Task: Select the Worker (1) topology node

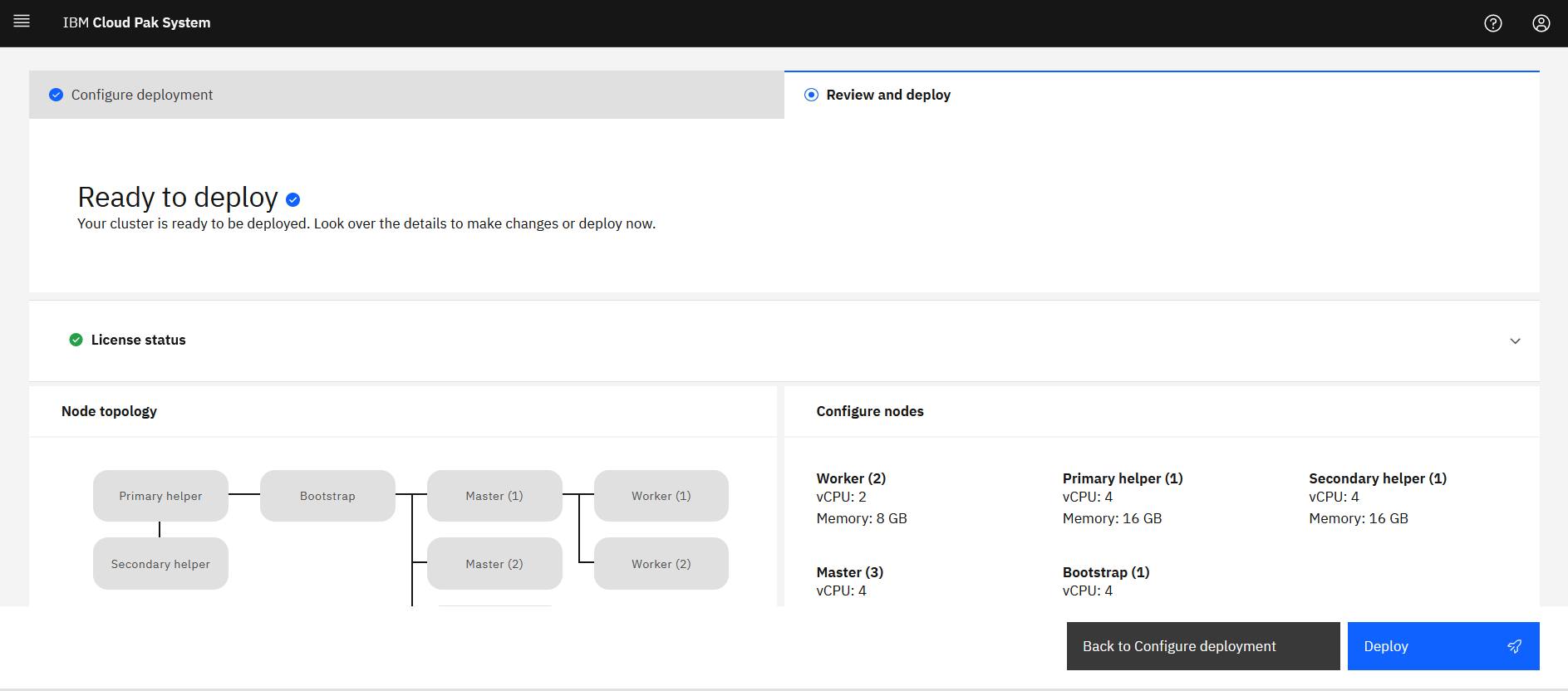Action: click(661, 496)
